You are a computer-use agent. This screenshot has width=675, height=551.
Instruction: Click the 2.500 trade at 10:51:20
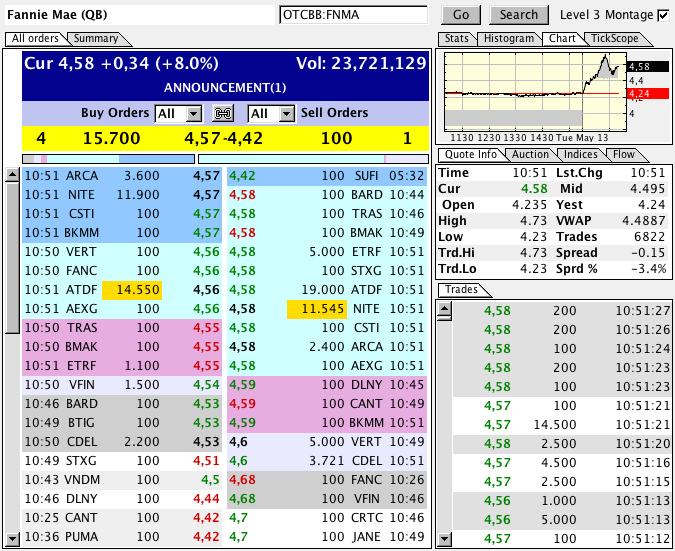point(562,444)
